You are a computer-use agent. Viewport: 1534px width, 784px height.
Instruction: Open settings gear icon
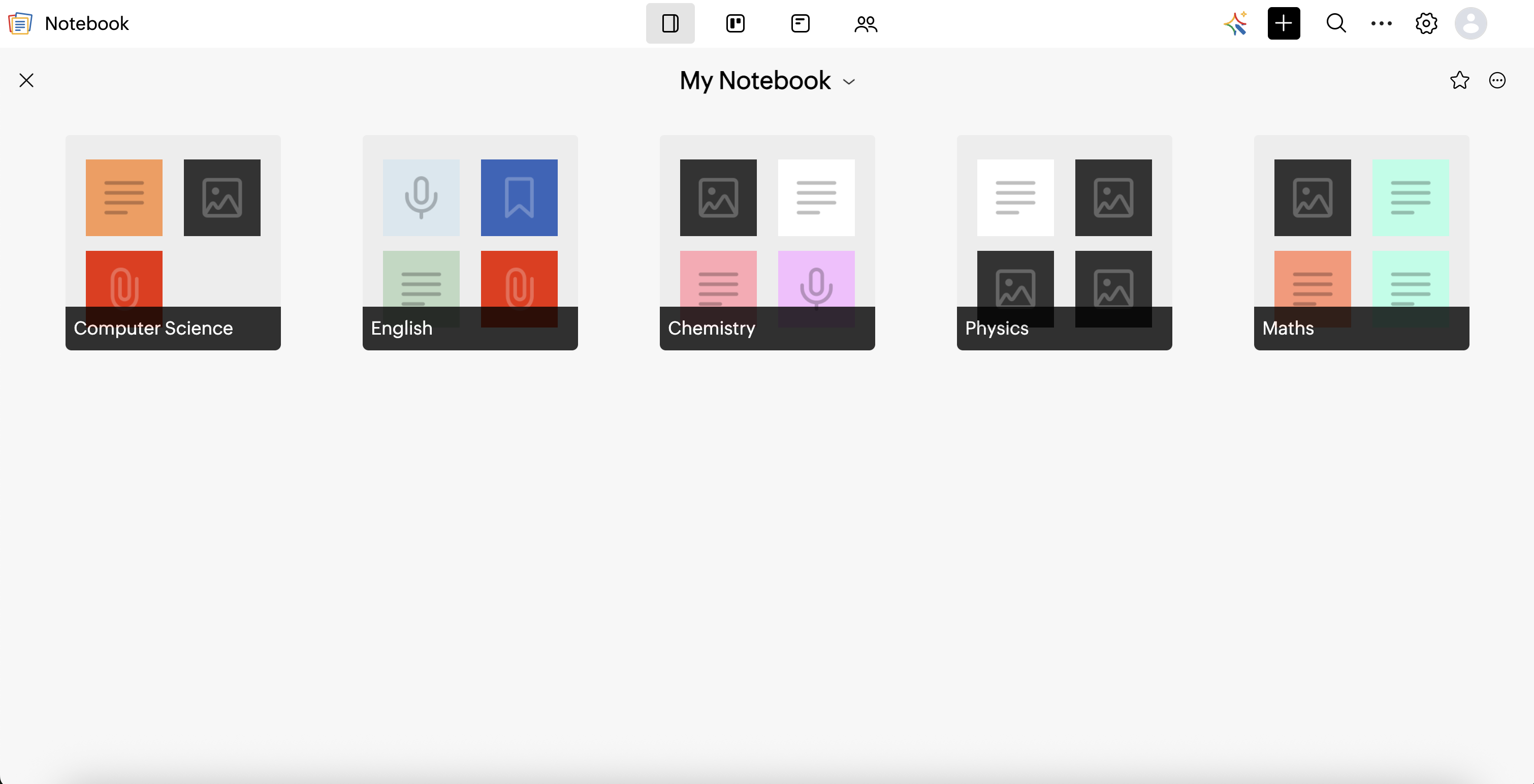click(x=1426, y=23)
